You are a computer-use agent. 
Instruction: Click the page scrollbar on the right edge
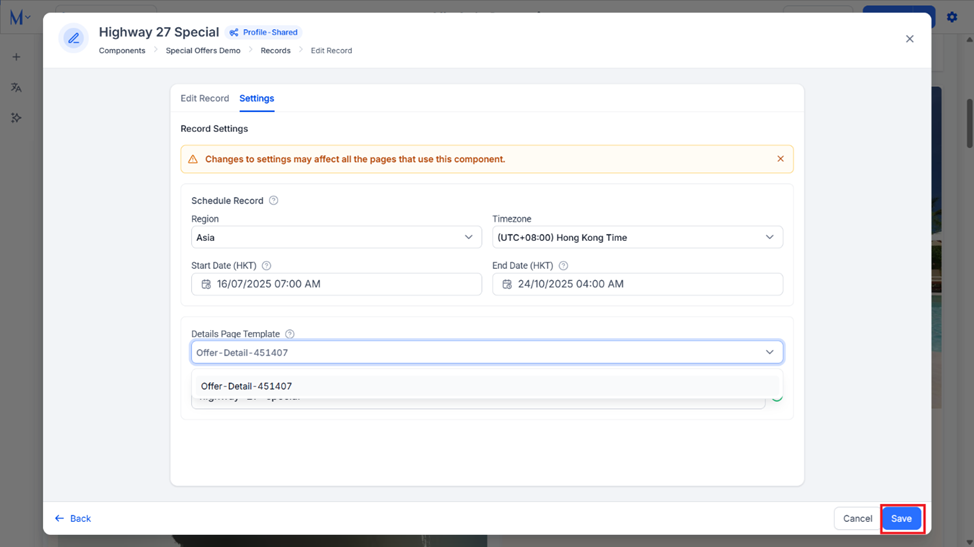[970, 123]
